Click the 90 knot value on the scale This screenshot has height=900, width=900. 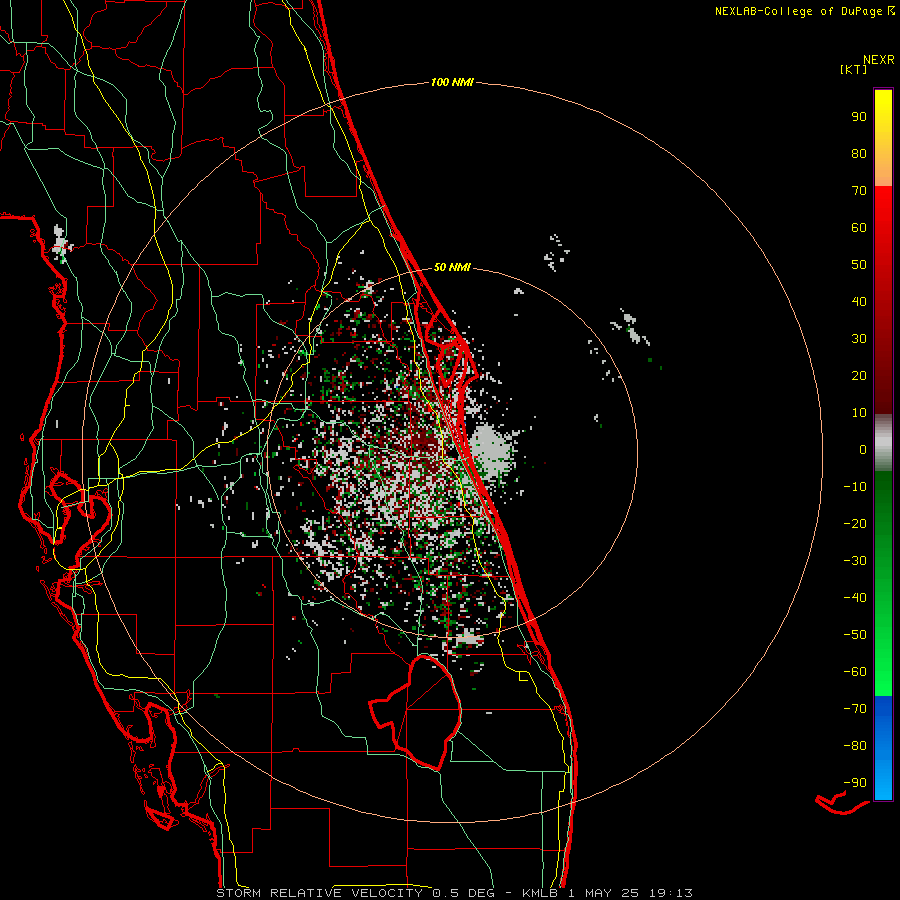859,117
